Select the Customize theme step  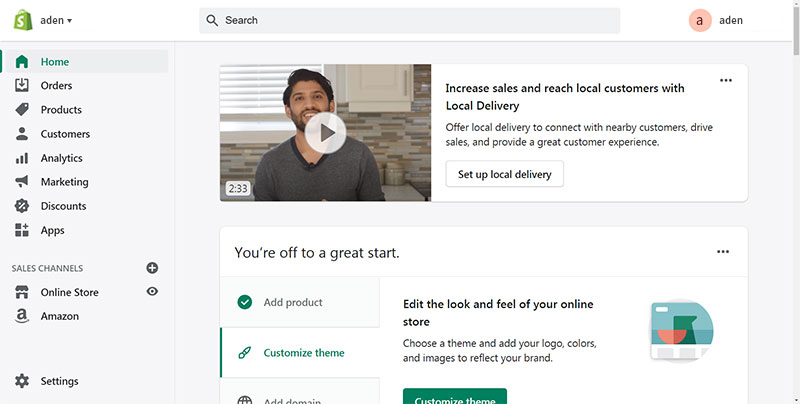point(300,352)
